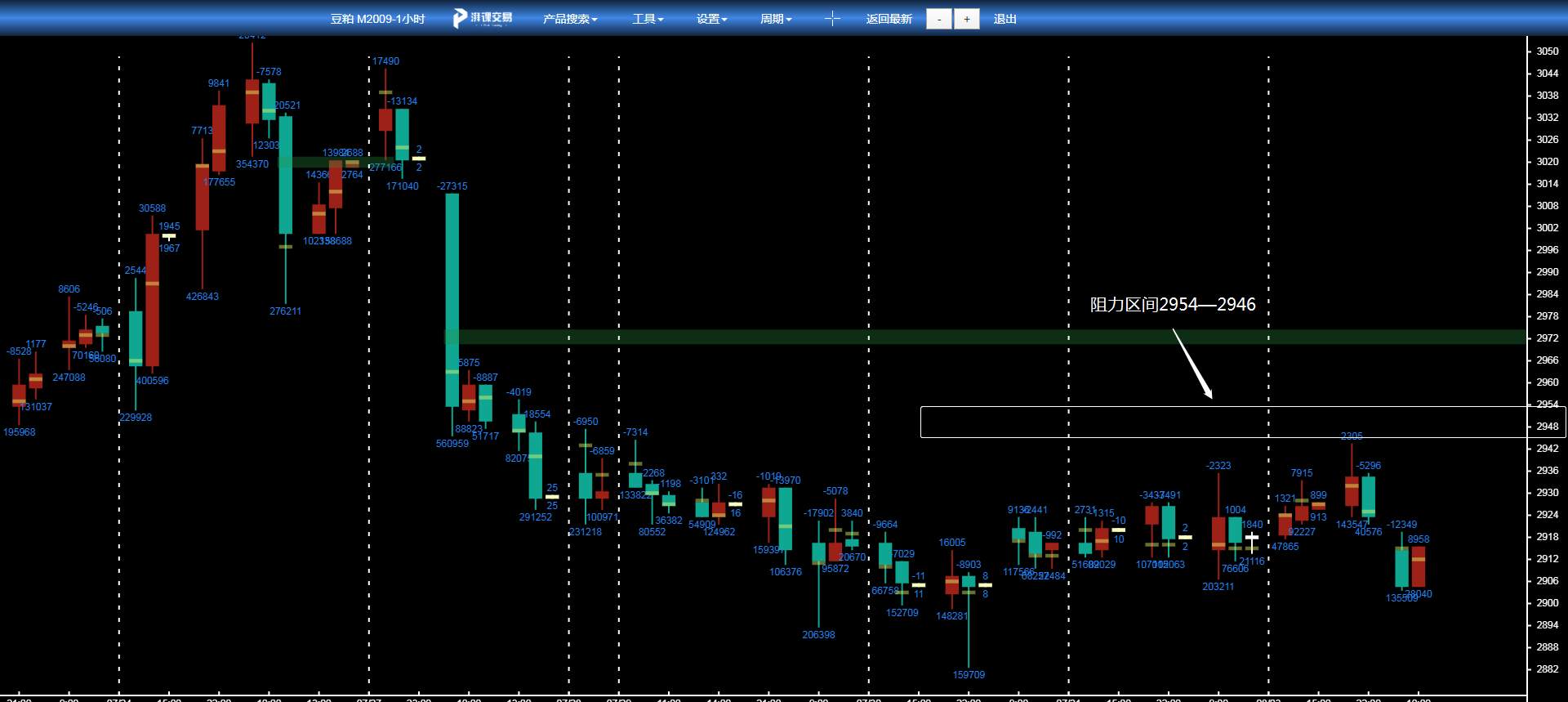Screen dimensions: 1568x702
Task: Click price axis label 3050
Action: pyautogui.click(x=1547, y=51)
